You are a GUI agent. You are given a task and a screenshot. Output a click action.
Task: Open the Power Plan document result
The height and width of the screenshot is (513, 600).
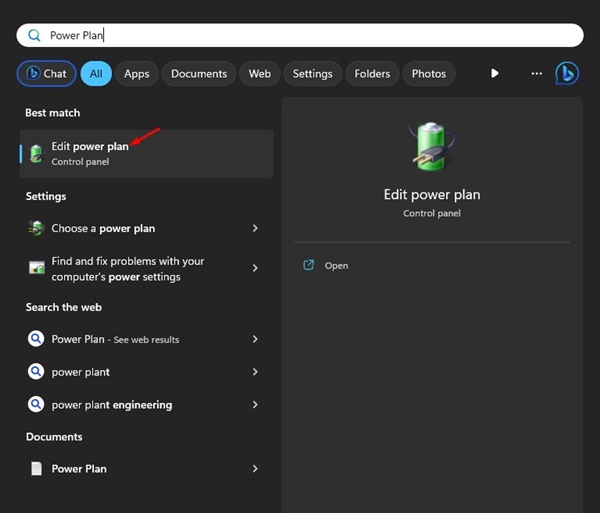point(147,469)
